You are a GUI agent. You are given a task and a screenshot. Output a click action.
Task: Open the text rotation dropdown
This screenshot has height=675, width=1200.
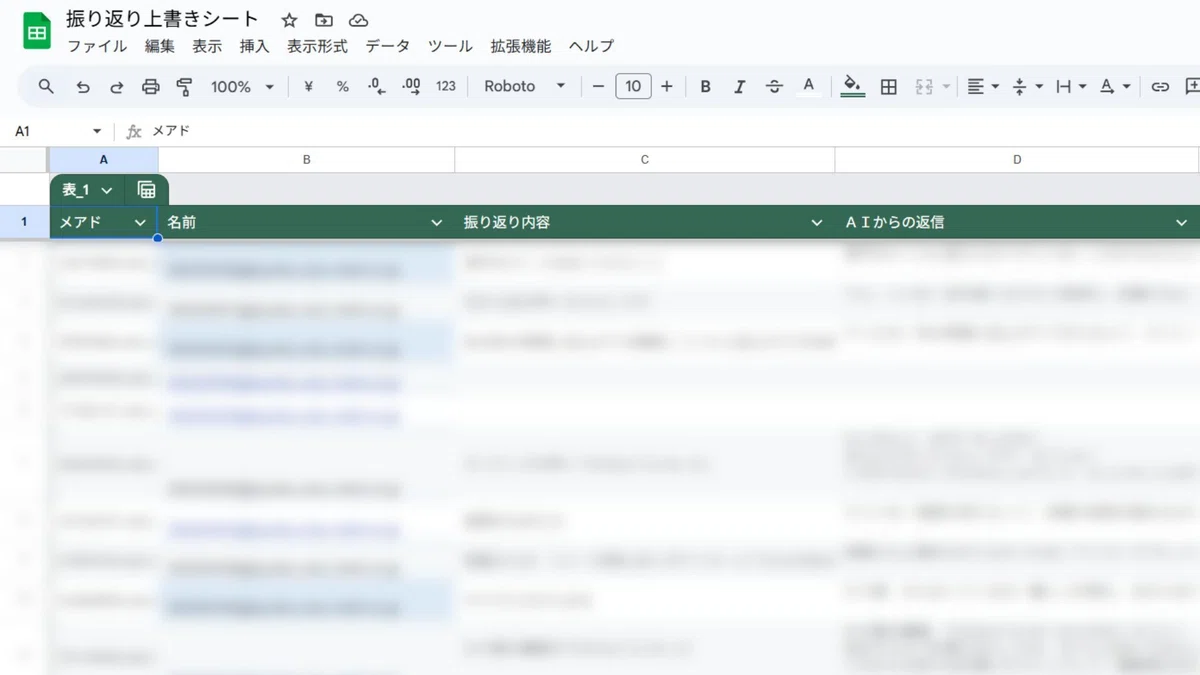click(x=1115, y=87)
